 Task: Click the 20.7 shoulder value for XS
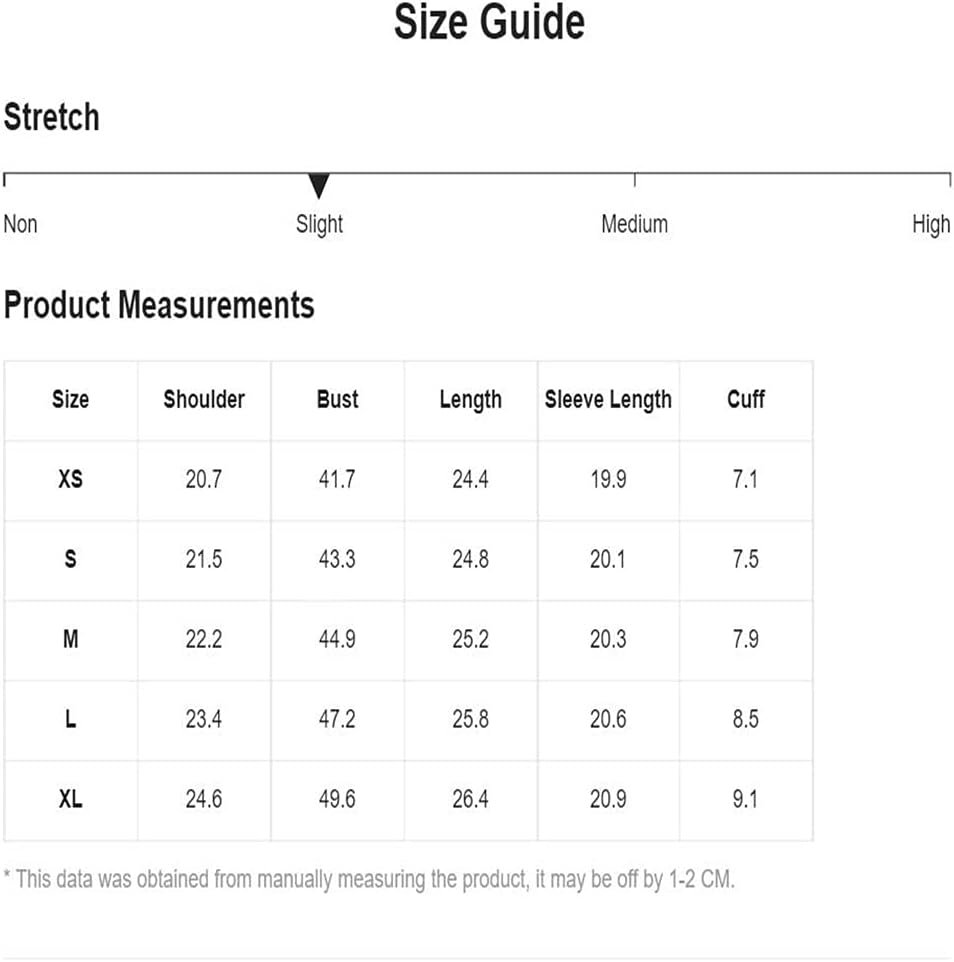pos(204,479)
